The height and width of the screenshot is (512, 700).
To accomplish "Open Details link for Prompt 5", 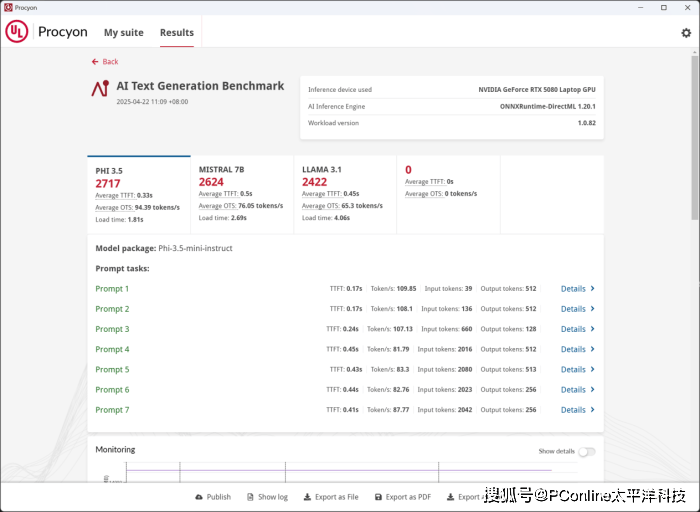I will (573, 370).
